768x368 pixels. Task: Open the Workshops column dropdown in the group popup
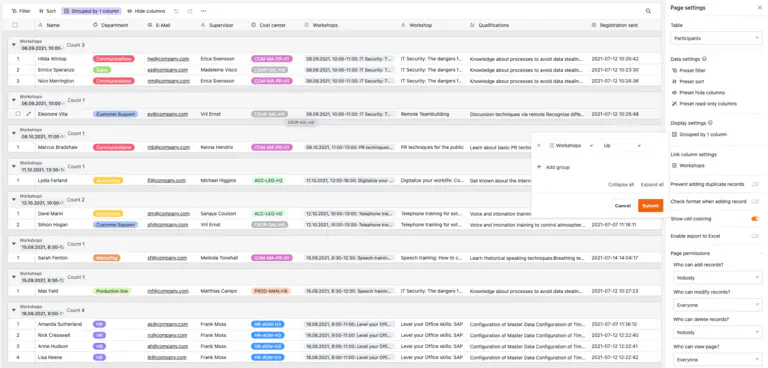[x=571, y=146]
